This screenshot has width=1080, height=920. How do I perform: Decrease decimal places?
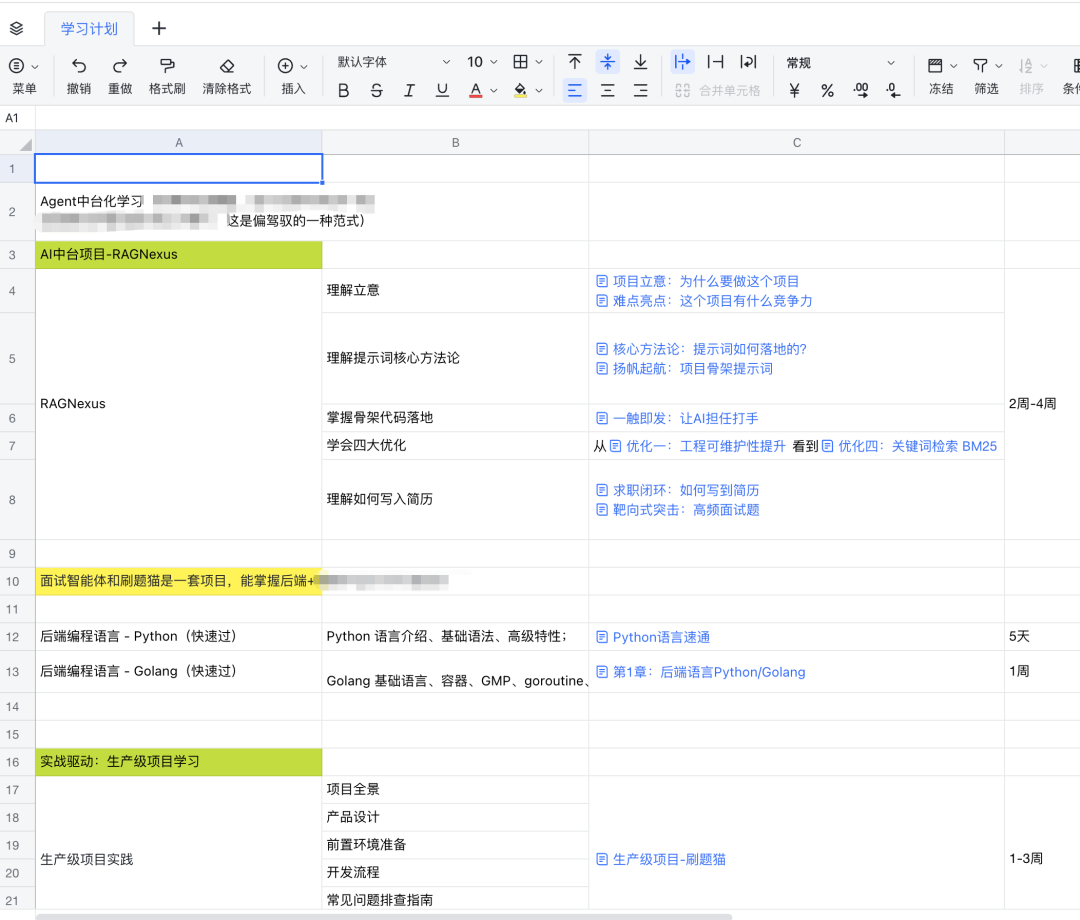(893, 90)
